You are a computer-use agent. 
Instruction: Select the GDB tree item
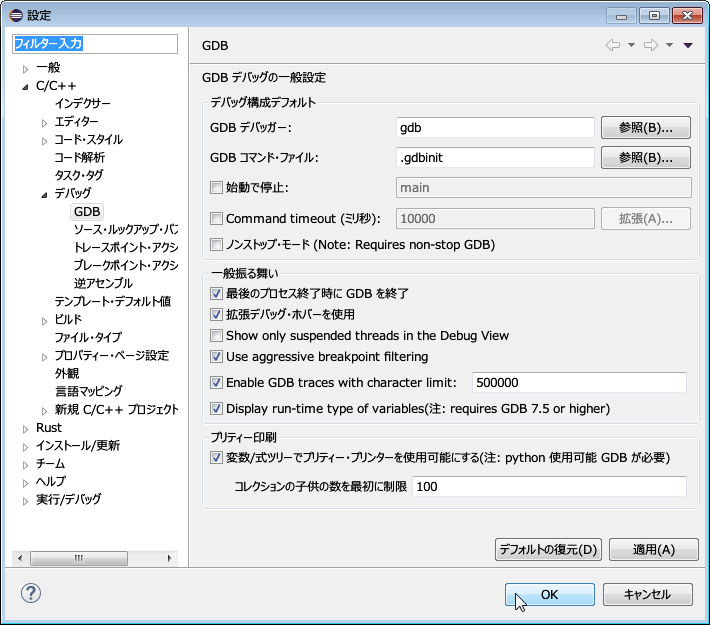coord(87,212)
